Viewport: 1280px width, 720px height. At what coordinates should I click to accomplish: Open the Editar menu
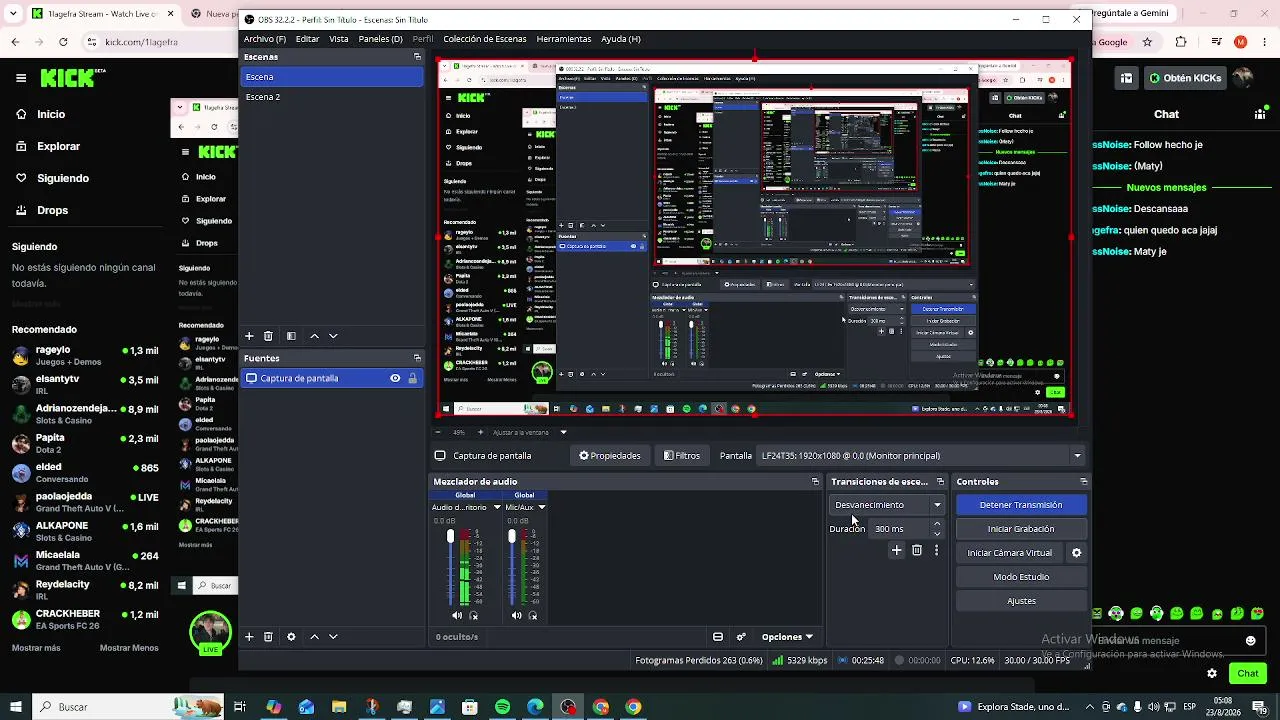tap(307, 39)
